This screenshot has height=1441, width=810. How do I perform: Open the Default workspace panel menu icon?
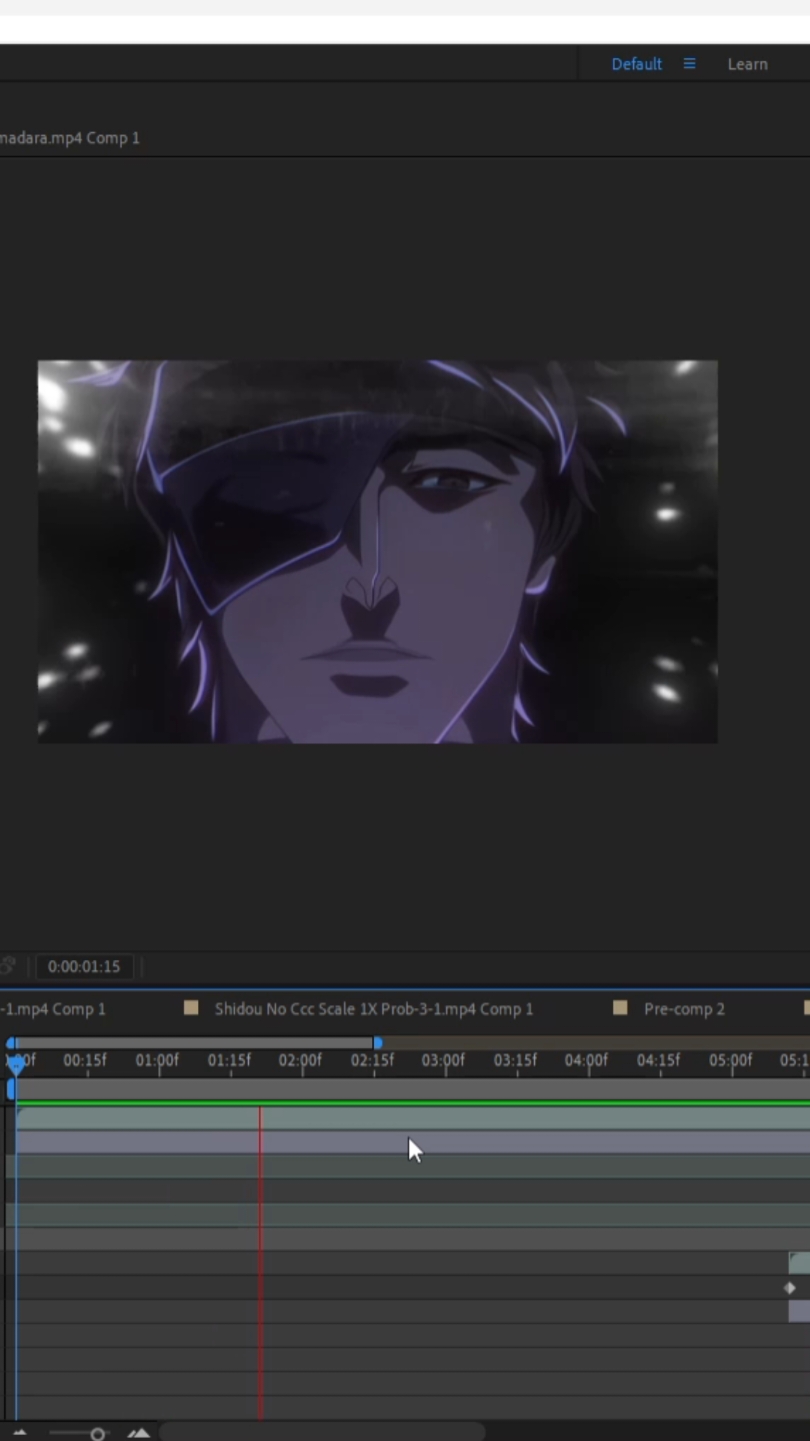click(689, 64)
